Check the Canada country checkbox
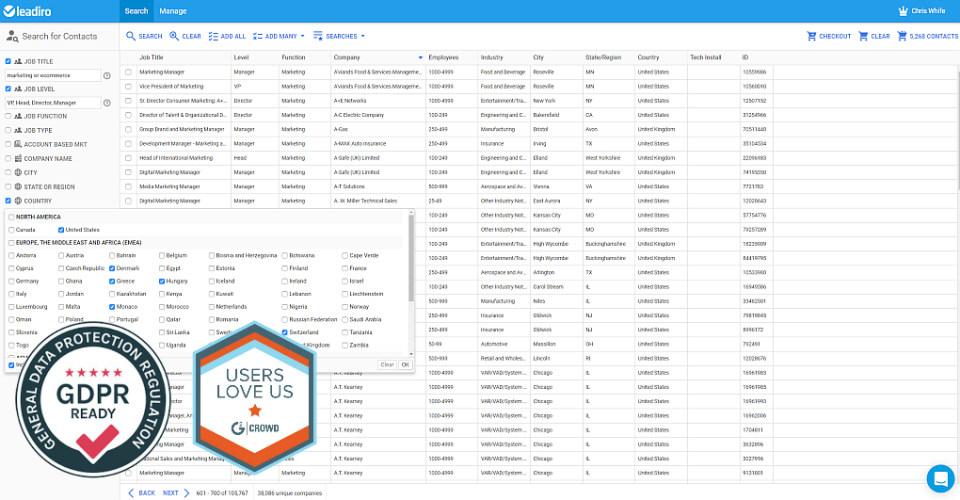This screenshot has width=960, height=500. [x=11, y=230]
